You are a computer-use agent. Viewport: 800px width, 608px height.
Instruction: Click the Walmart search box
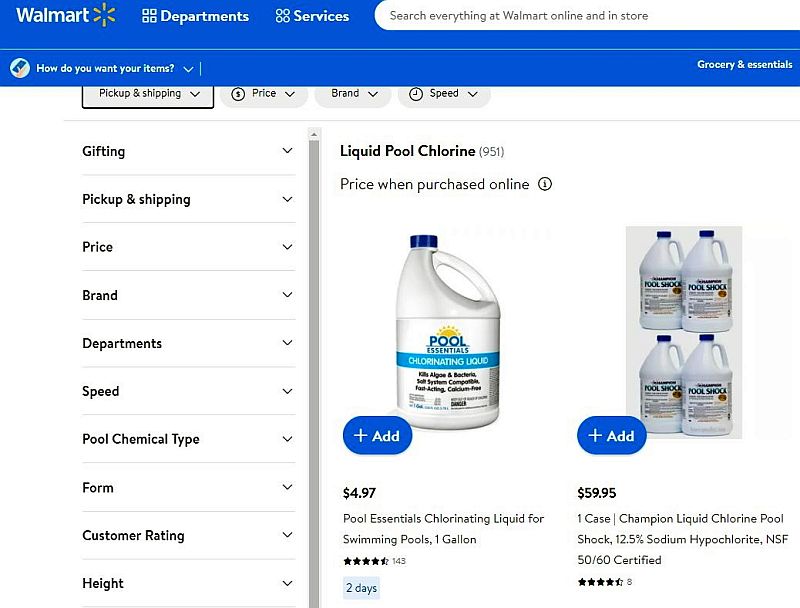point(587,16)
